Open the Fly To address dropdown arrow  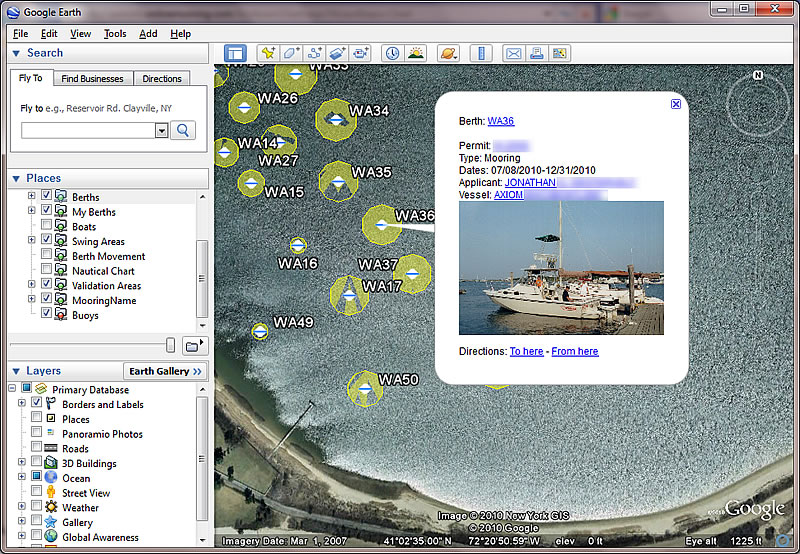click(161, 130)
